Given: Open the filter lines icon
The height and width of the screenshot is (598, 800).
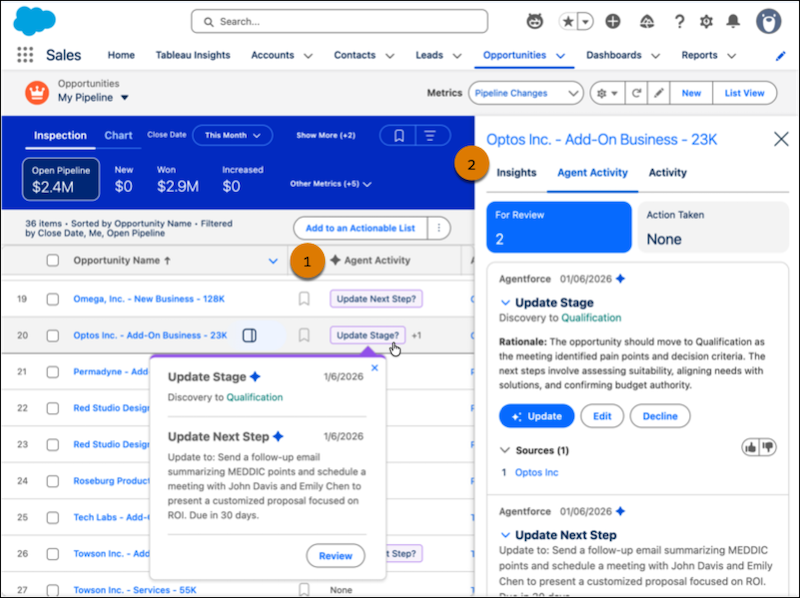Looking at the screenshot, I should (430, 136).
